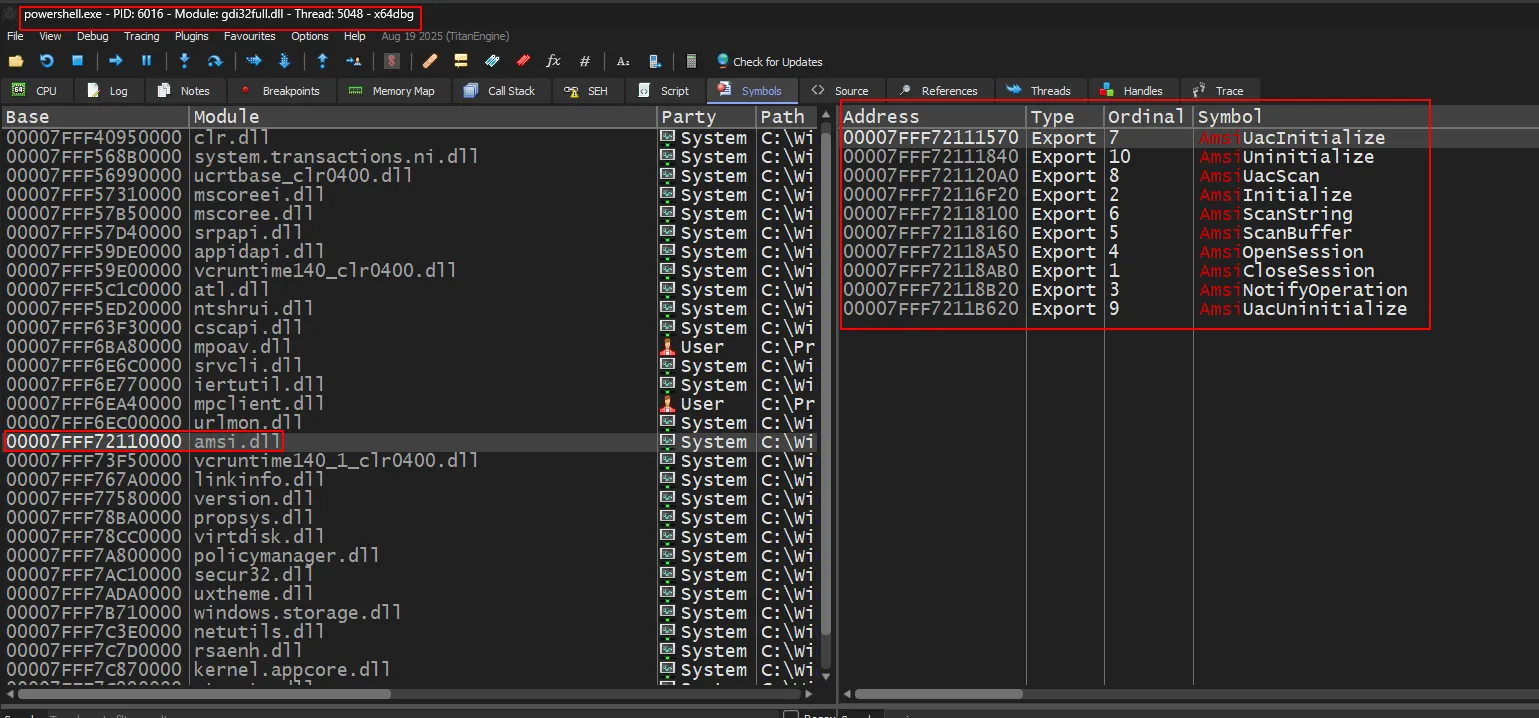Open the calculator icon in toolbar

coord(691,61)
